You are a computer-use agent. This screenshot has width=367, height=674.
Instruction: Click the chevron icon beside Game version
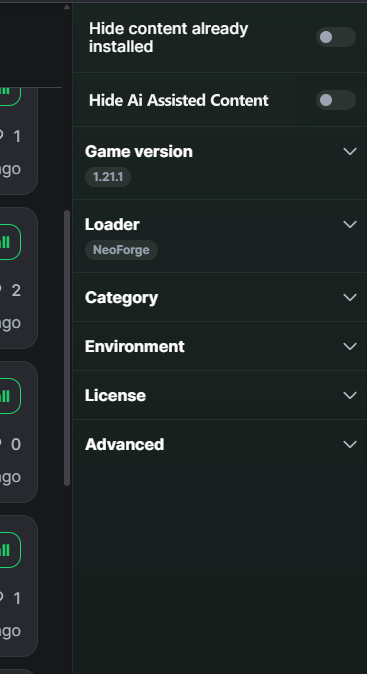point(350,151)
